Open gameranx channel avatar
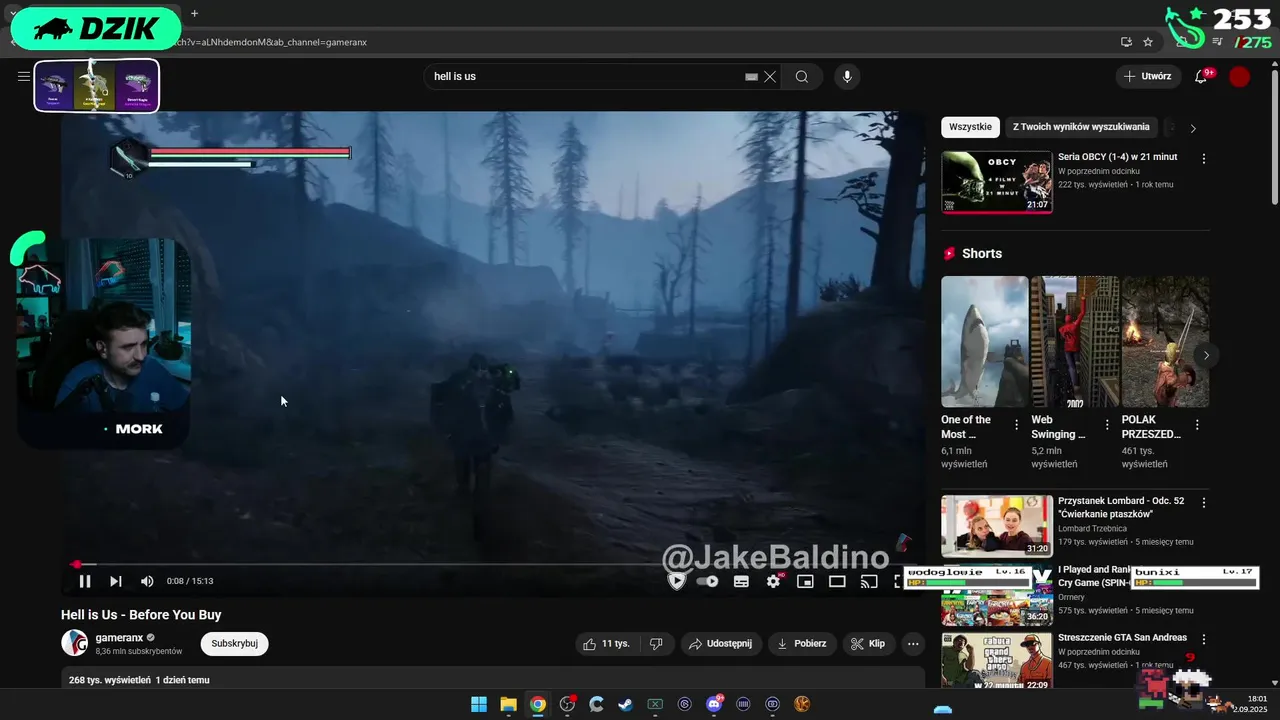The width and height of the screenshot is (1280, 720). click(75, 643)
